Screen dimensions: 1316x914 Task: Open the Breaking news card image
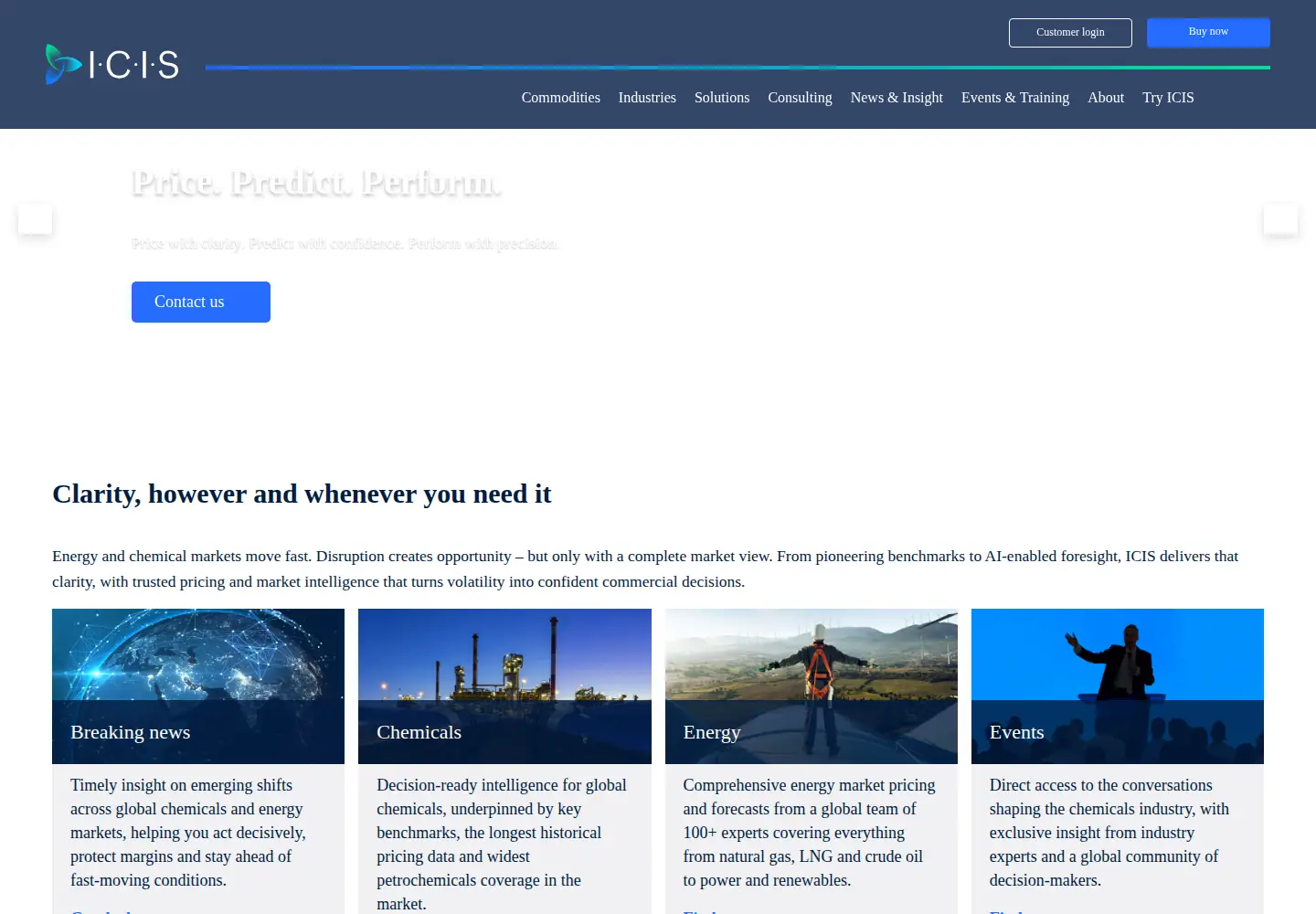point(198,686)
